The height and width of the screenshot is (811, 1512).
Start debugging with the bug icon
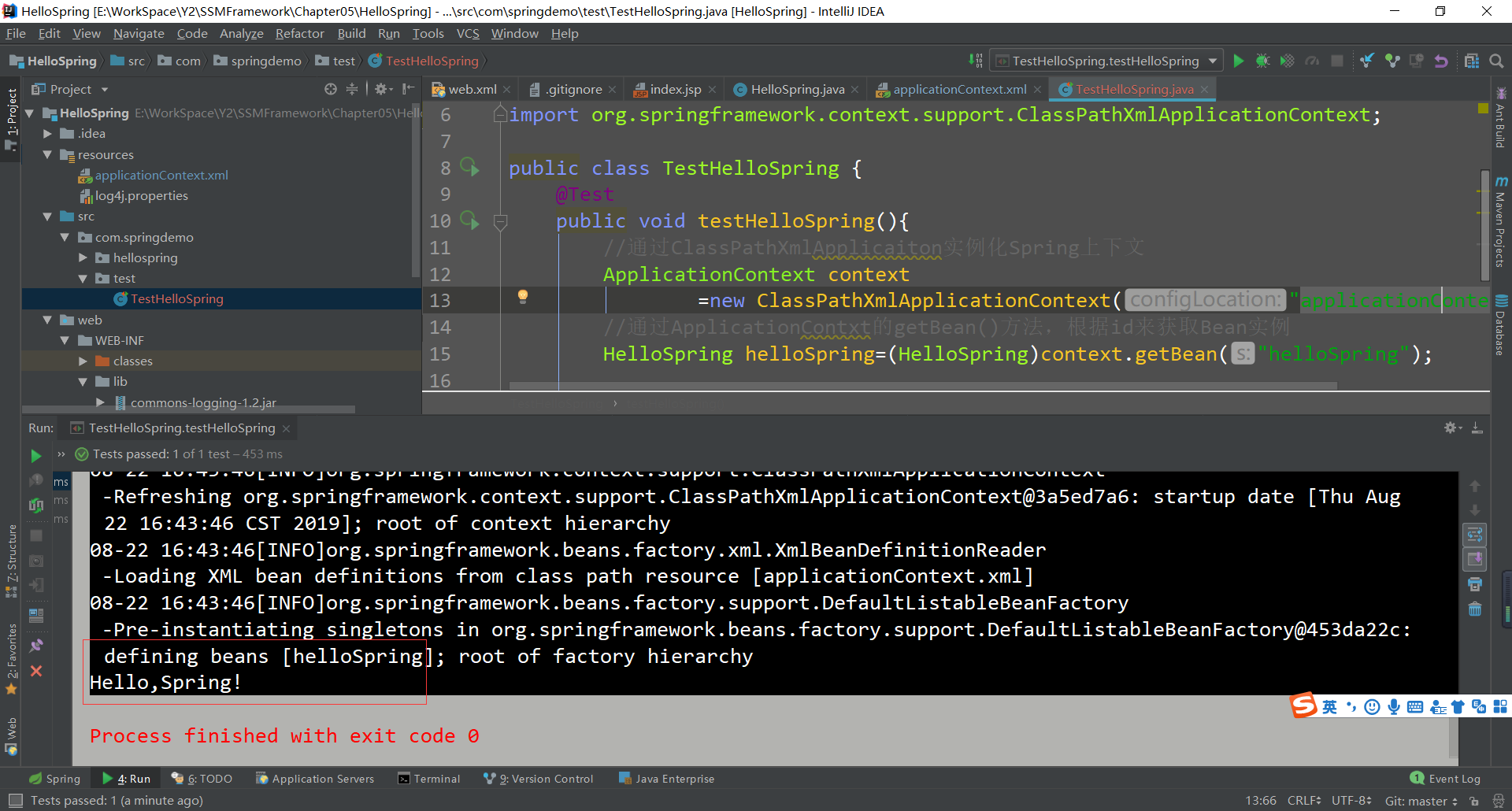(1262, 61)
